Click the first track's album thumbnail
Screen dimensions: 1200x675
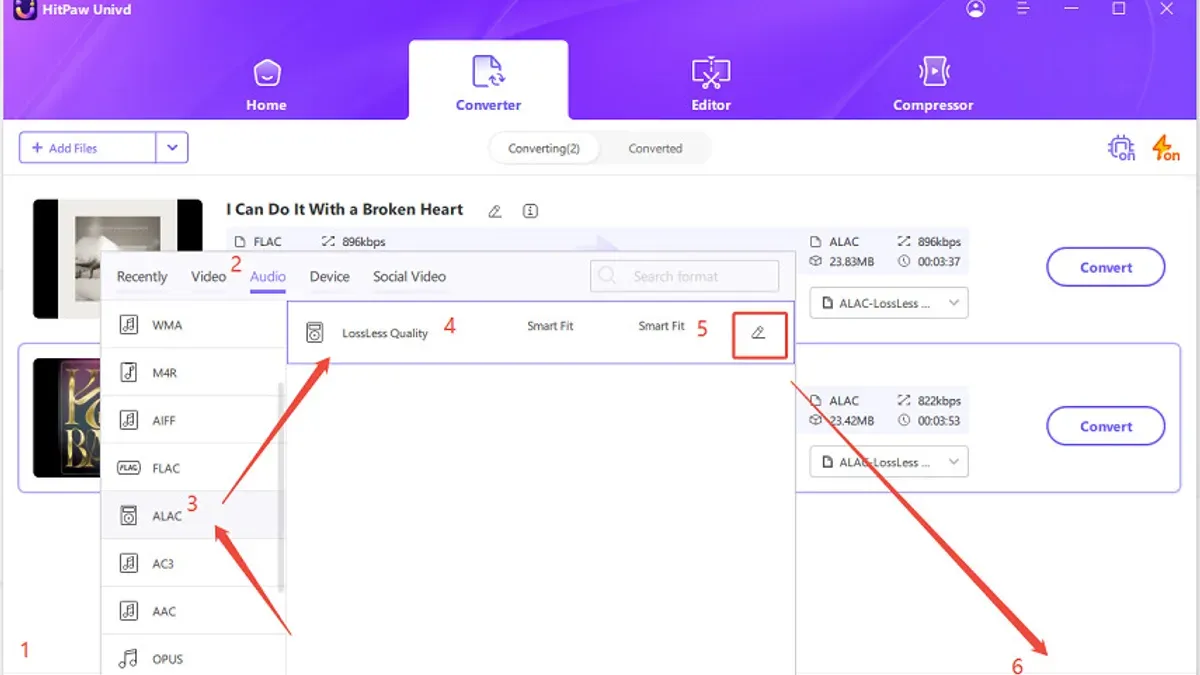click(x=118, y=258)
